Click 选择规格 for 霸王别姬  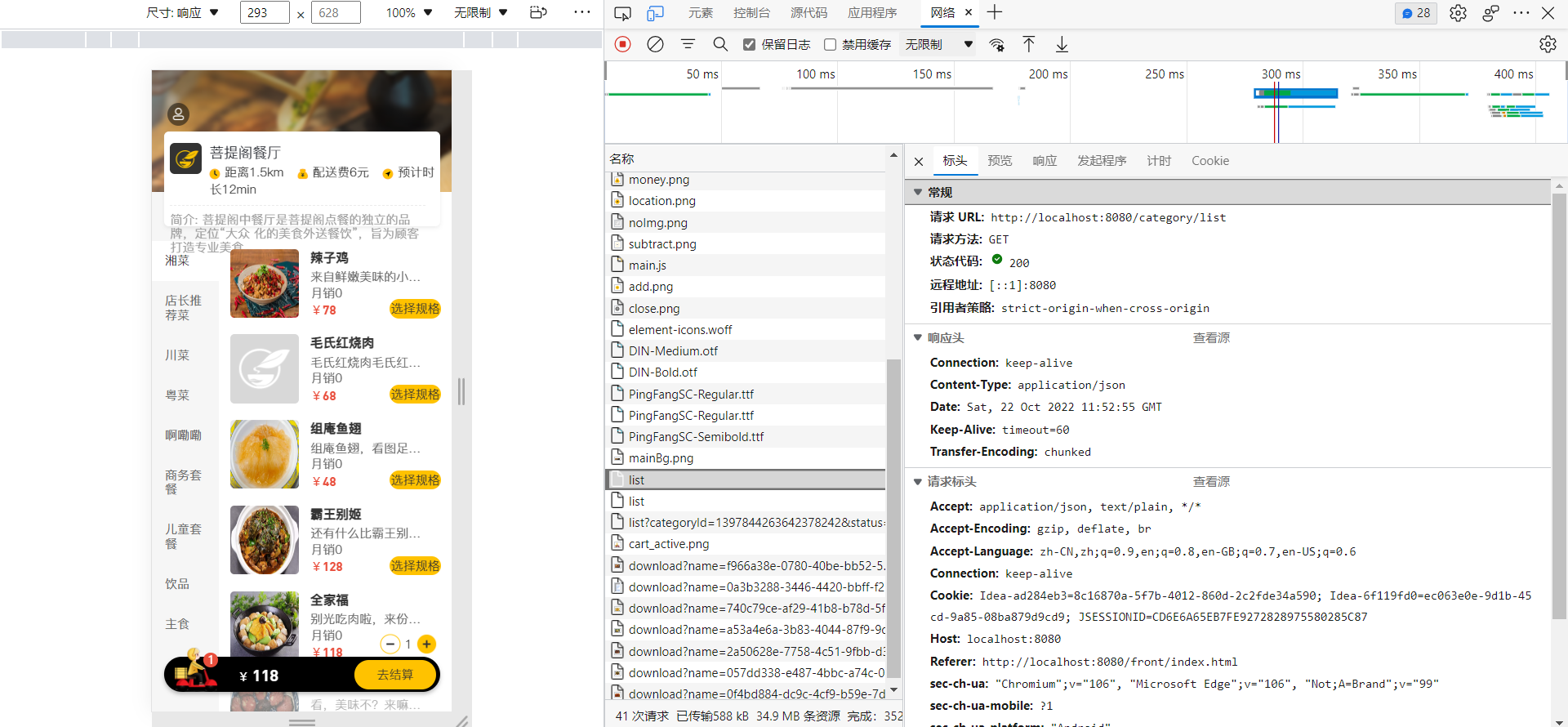pos(415,566)
